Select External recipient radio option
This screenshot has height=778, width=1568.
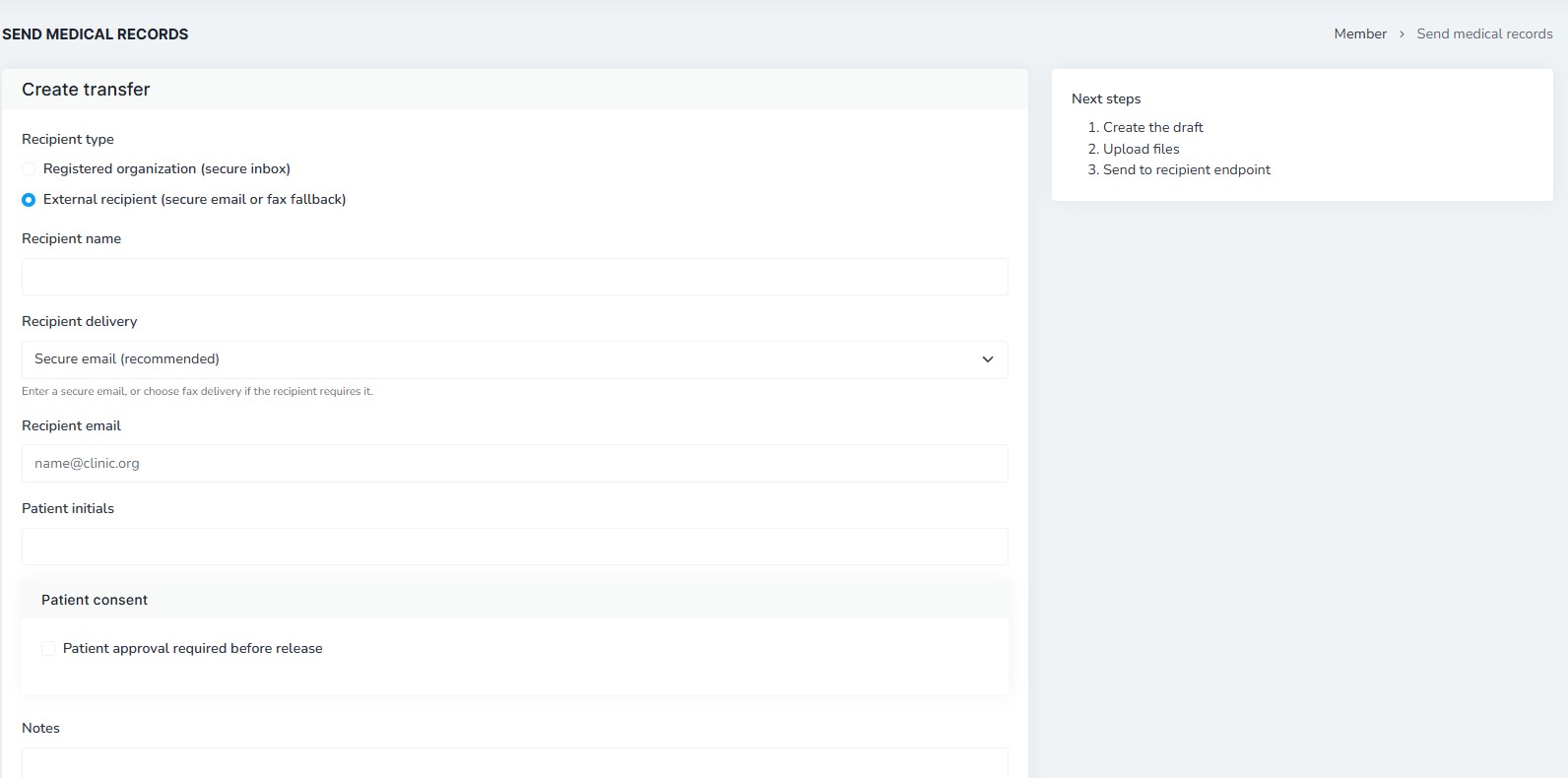point(29,200)
